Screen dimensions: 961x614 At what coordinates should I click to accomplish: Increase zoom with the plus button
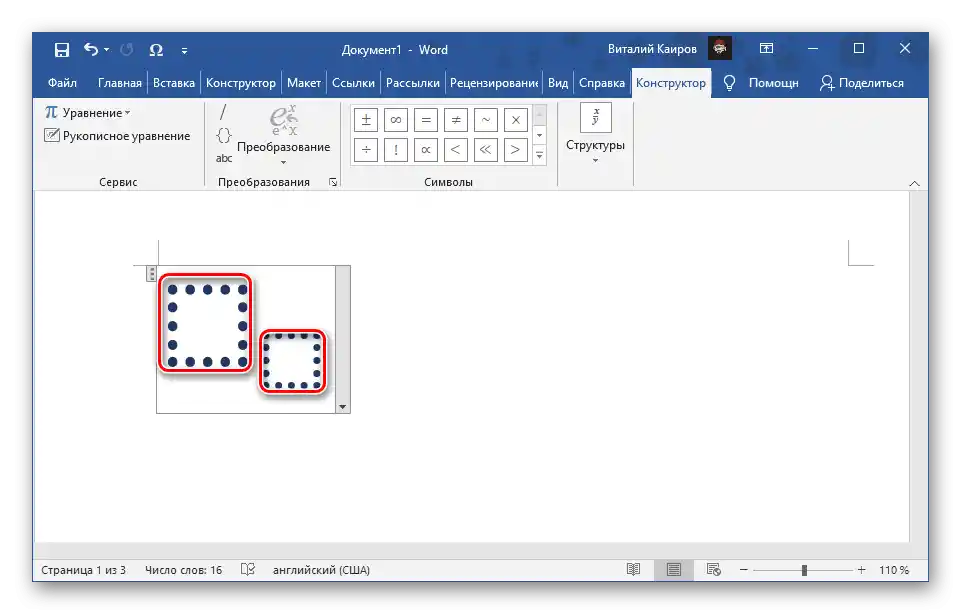(x=861, y=570)
